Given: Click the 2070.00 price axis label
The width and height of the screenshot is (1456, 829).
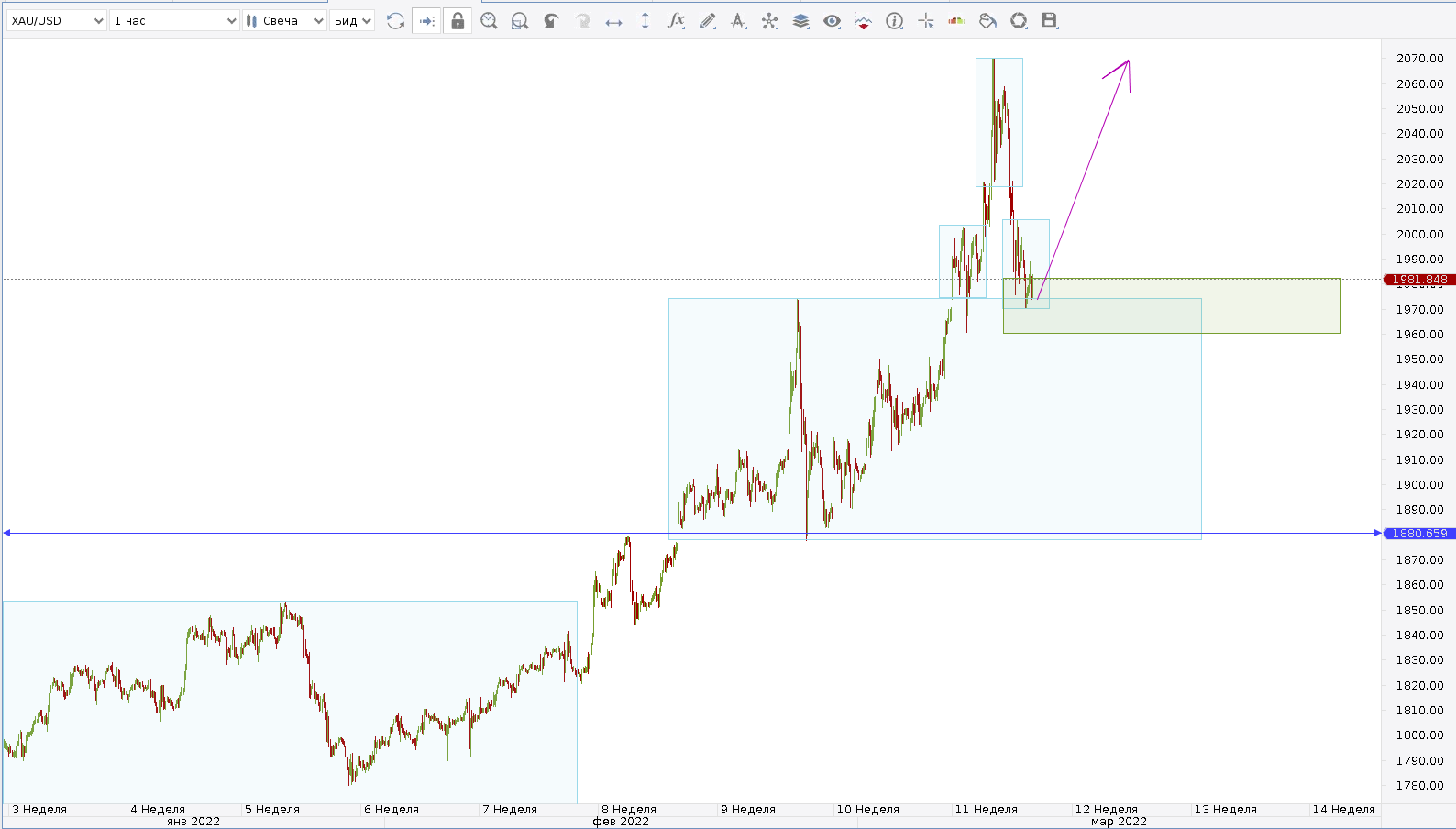Looking at the screenshot, I should 1419,59.
